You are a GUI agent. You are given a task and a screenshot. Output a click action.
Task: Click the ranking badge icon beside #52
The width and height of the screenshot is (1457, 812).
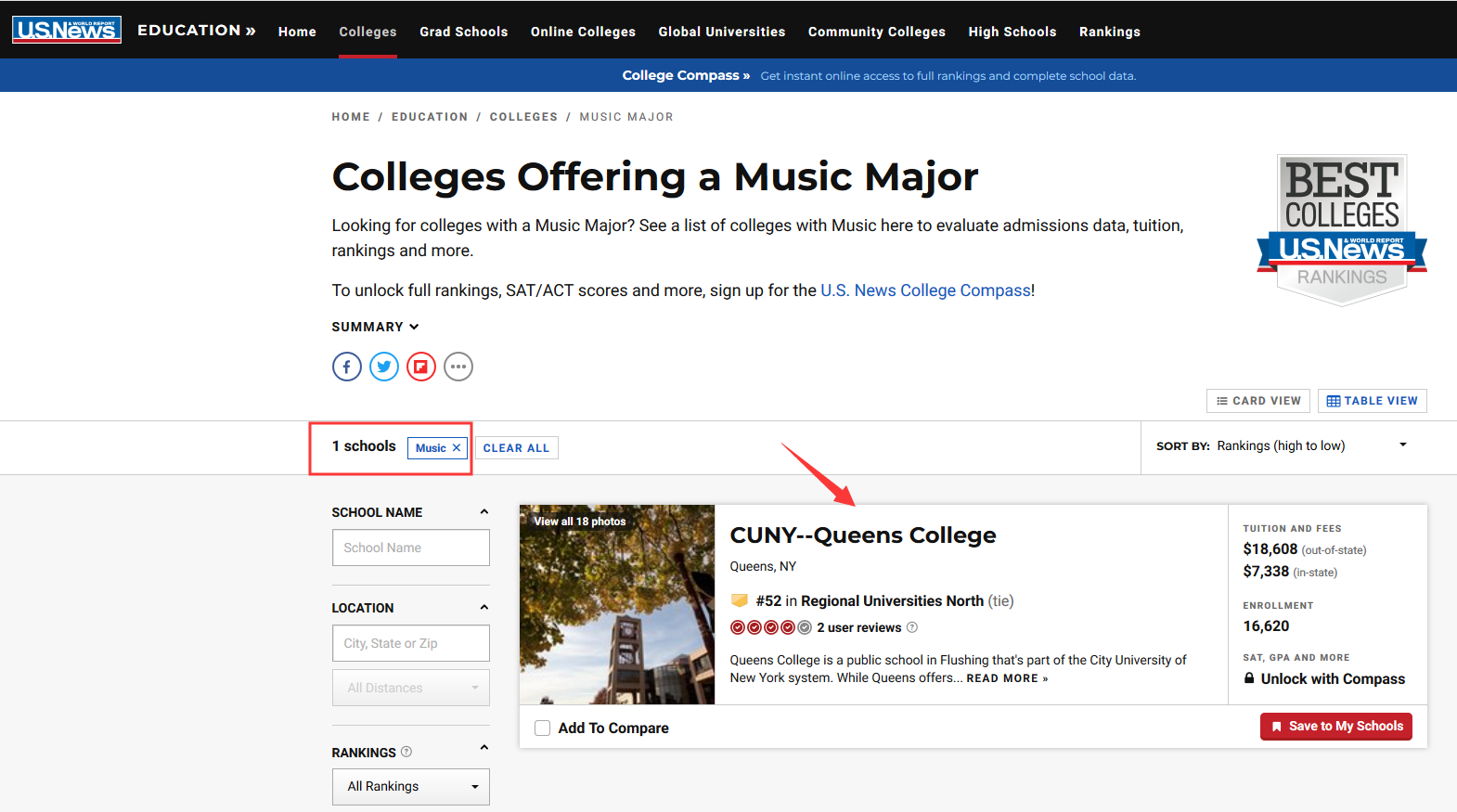740,600
